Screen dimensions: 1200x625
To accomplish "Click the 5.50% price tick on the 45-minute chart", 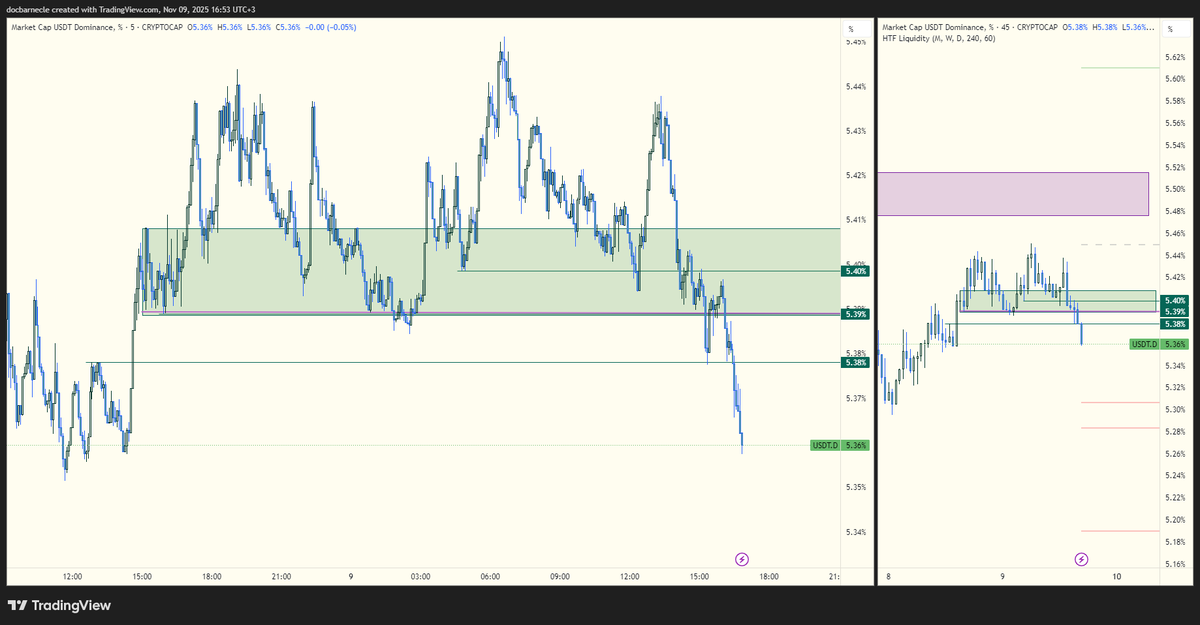I will pos(1175,189).
